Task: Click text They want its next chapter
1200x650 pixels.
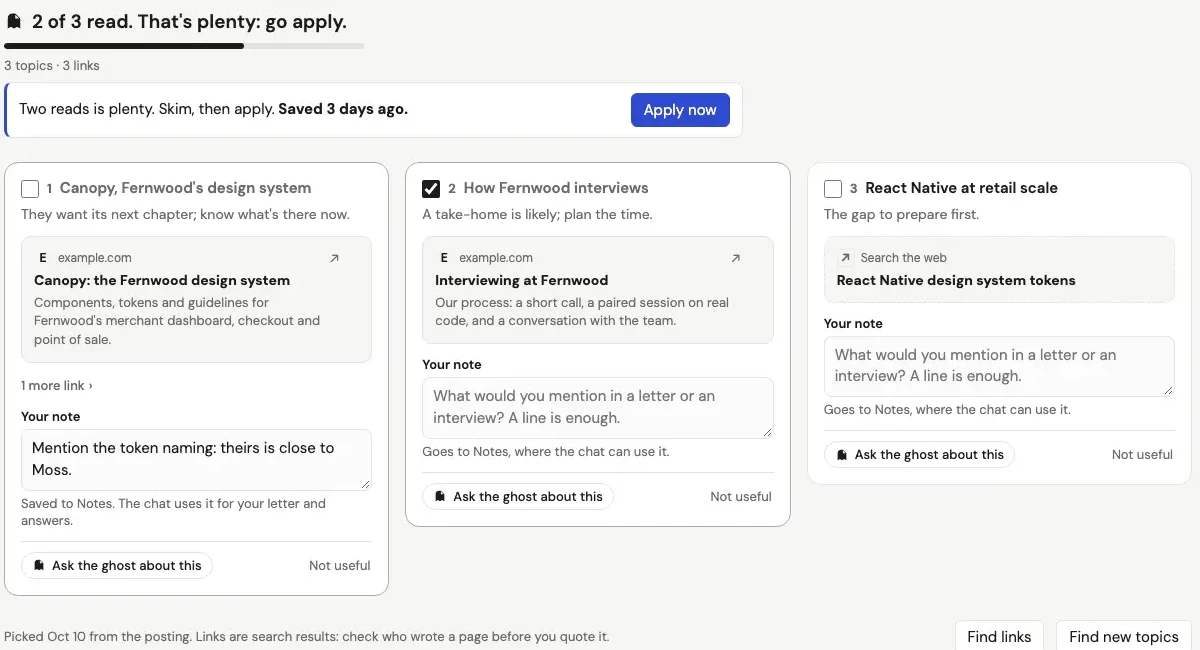Action: pyautogui.click(x=186, y=215)
